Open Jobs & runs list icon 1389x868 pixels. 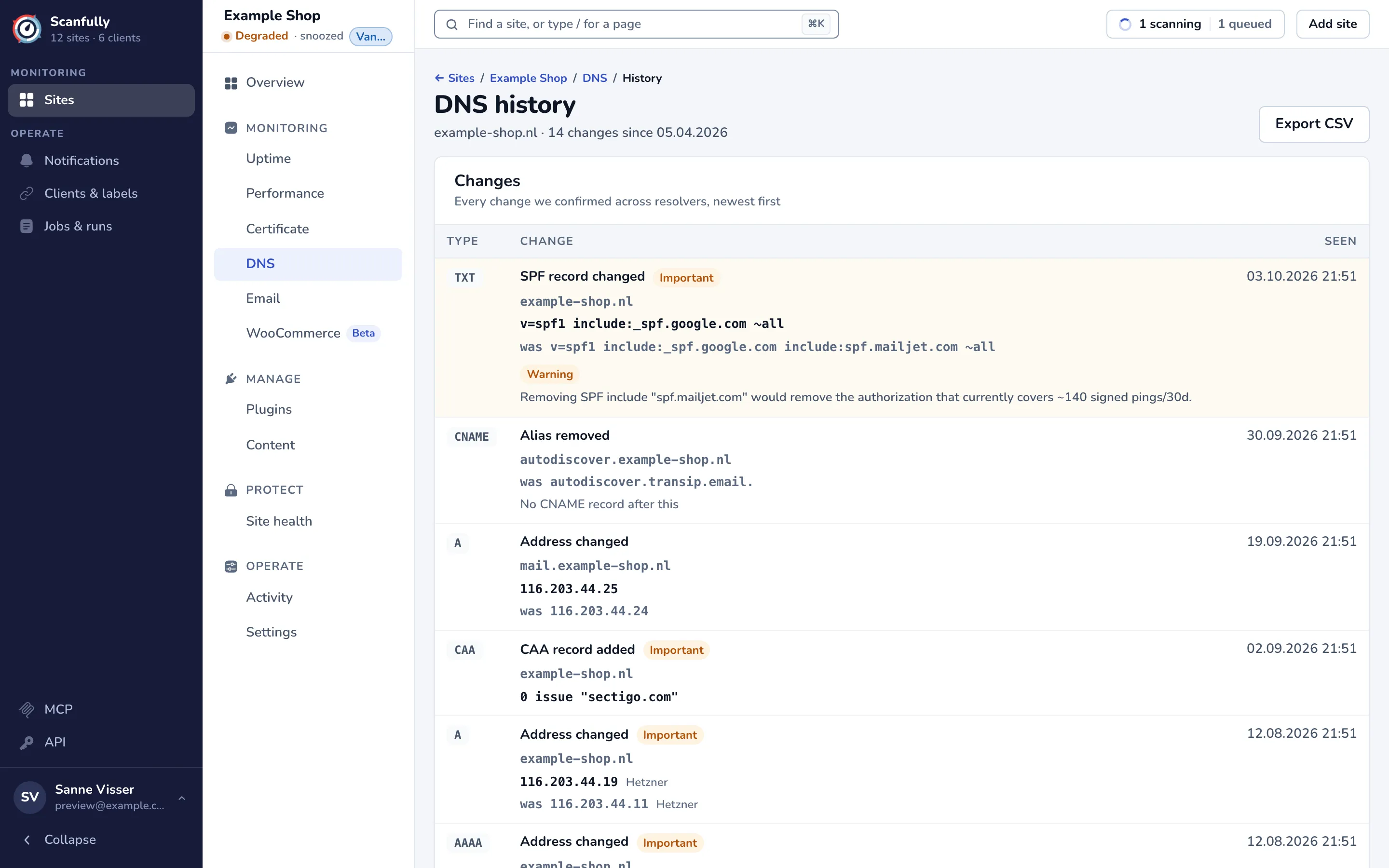(x=27, y=226)
